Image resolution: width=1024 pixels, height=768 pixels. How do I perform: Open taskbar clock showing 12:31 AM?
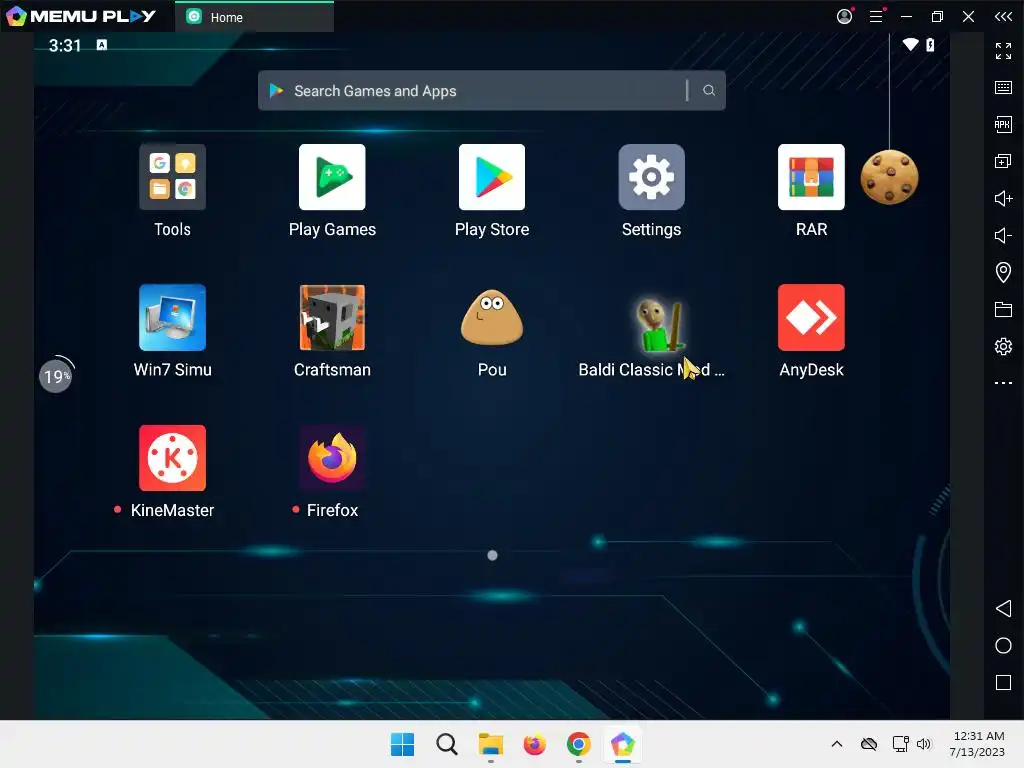pos(978,744)
